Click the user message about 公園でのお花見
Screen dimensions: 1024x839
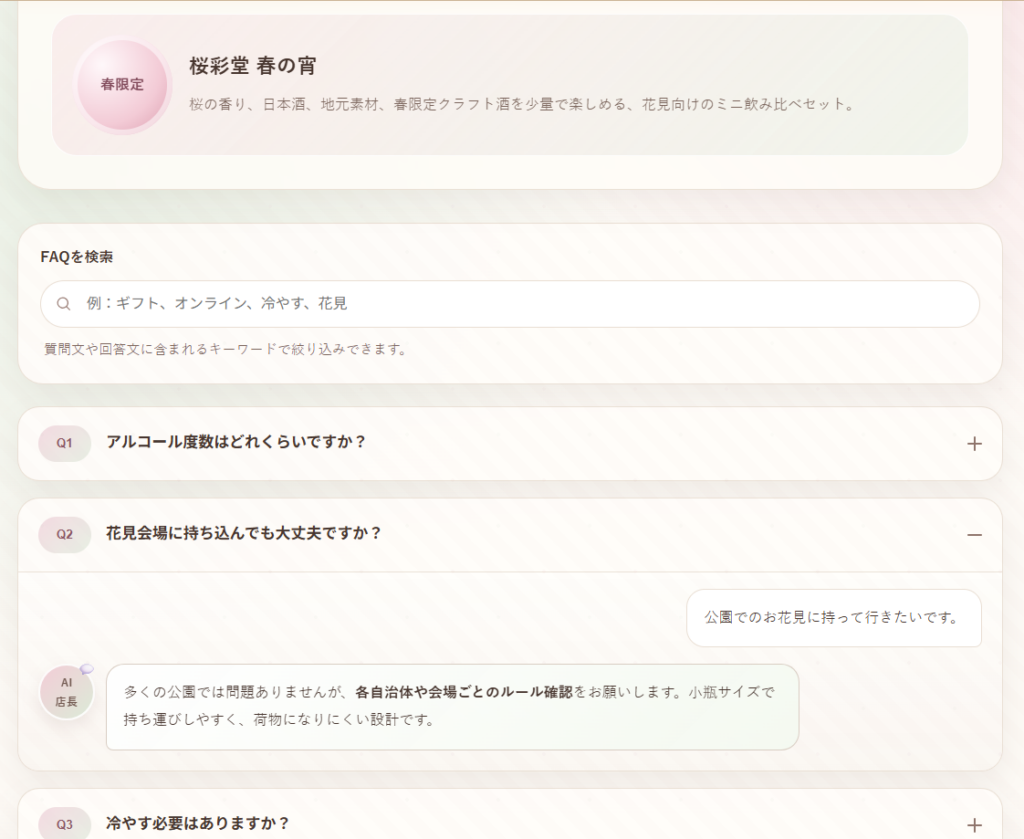click(833, 618)
